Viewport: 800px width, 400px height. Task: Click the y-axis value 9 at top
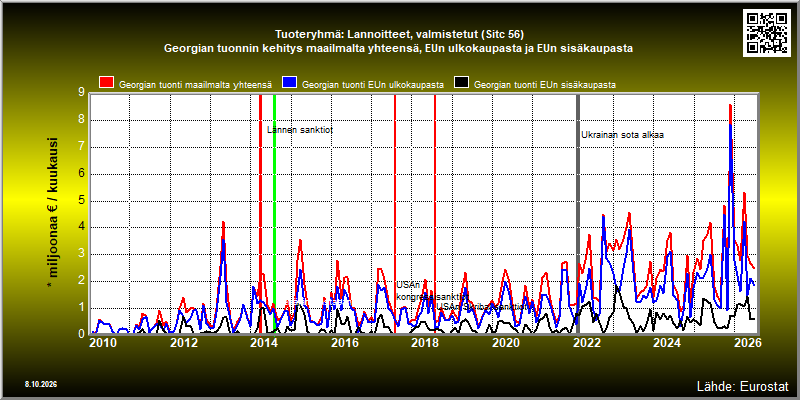click(82, 92)
